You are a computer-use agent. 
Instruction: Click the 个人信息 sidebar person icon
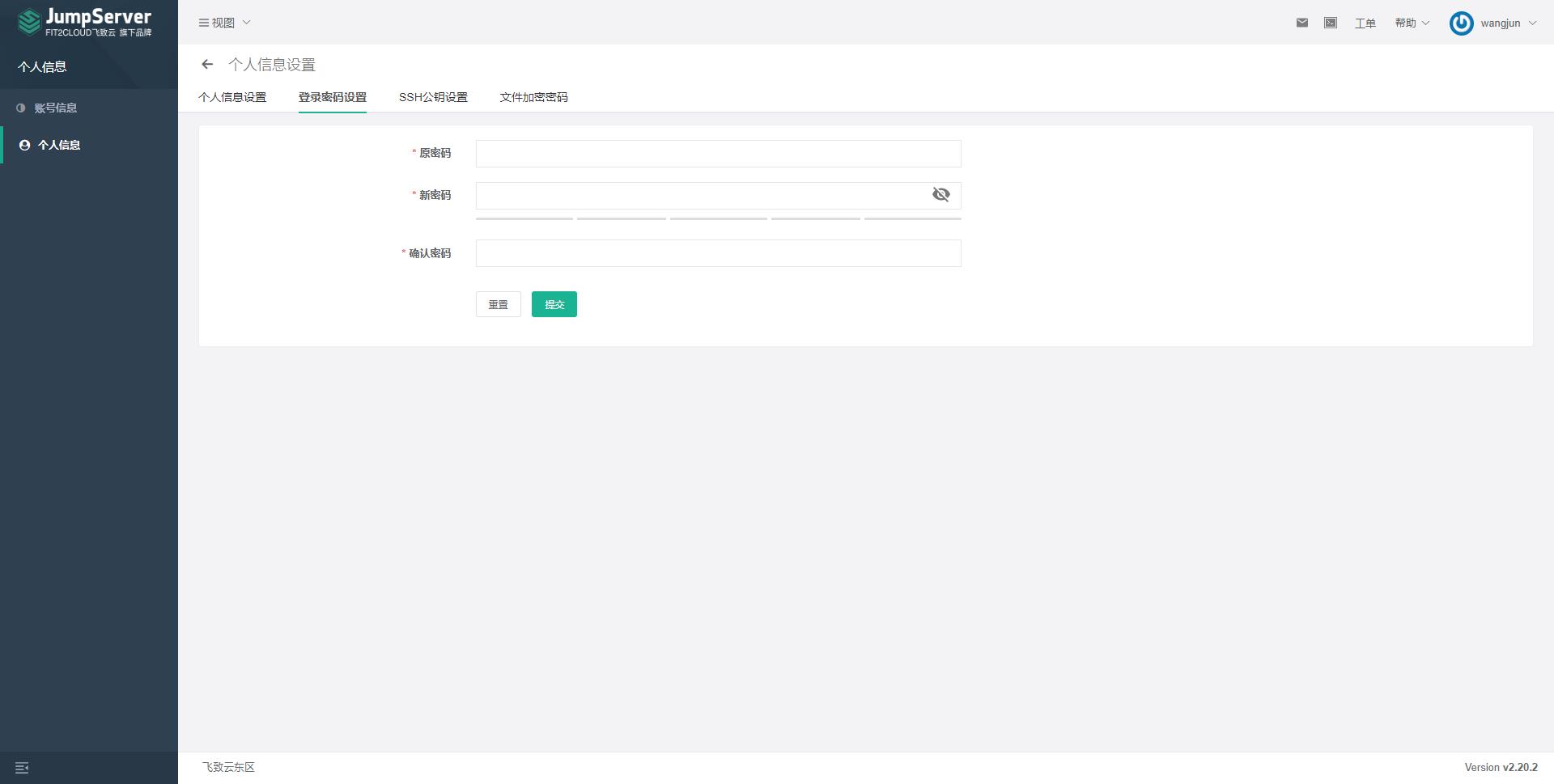point(24,145)
